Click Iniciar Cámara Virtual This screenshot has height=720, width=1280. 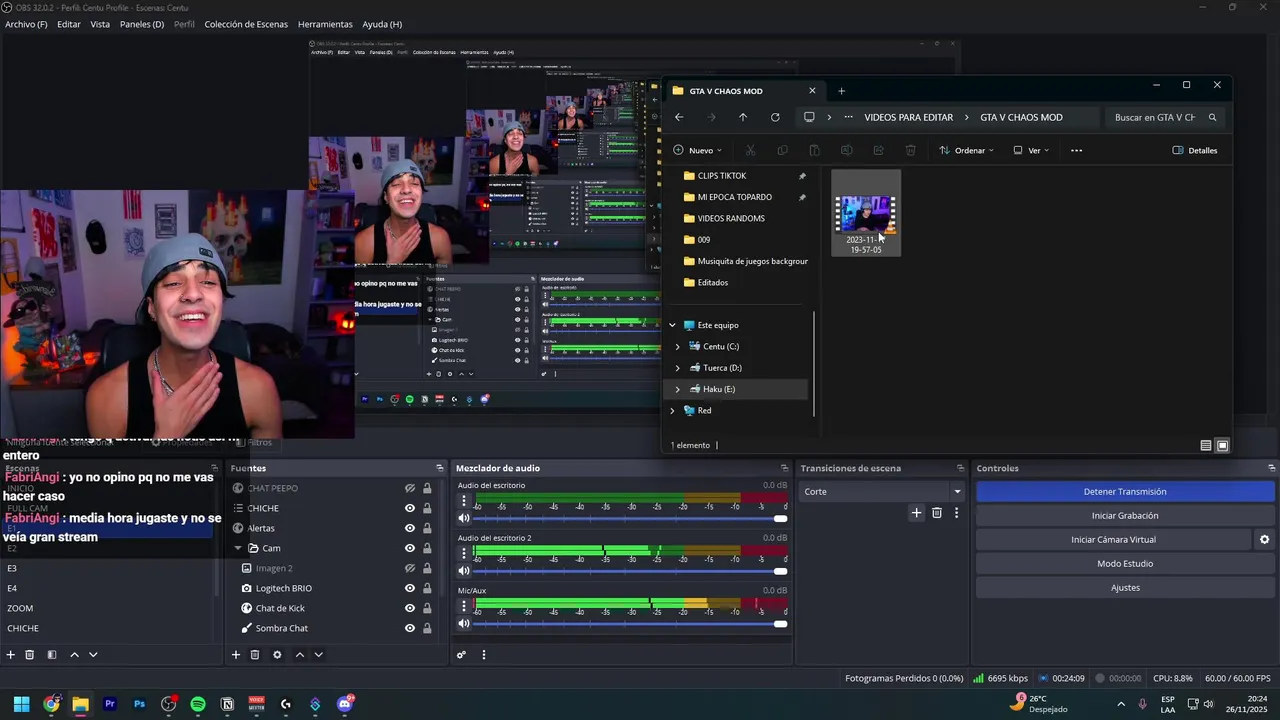point(1113,540)
